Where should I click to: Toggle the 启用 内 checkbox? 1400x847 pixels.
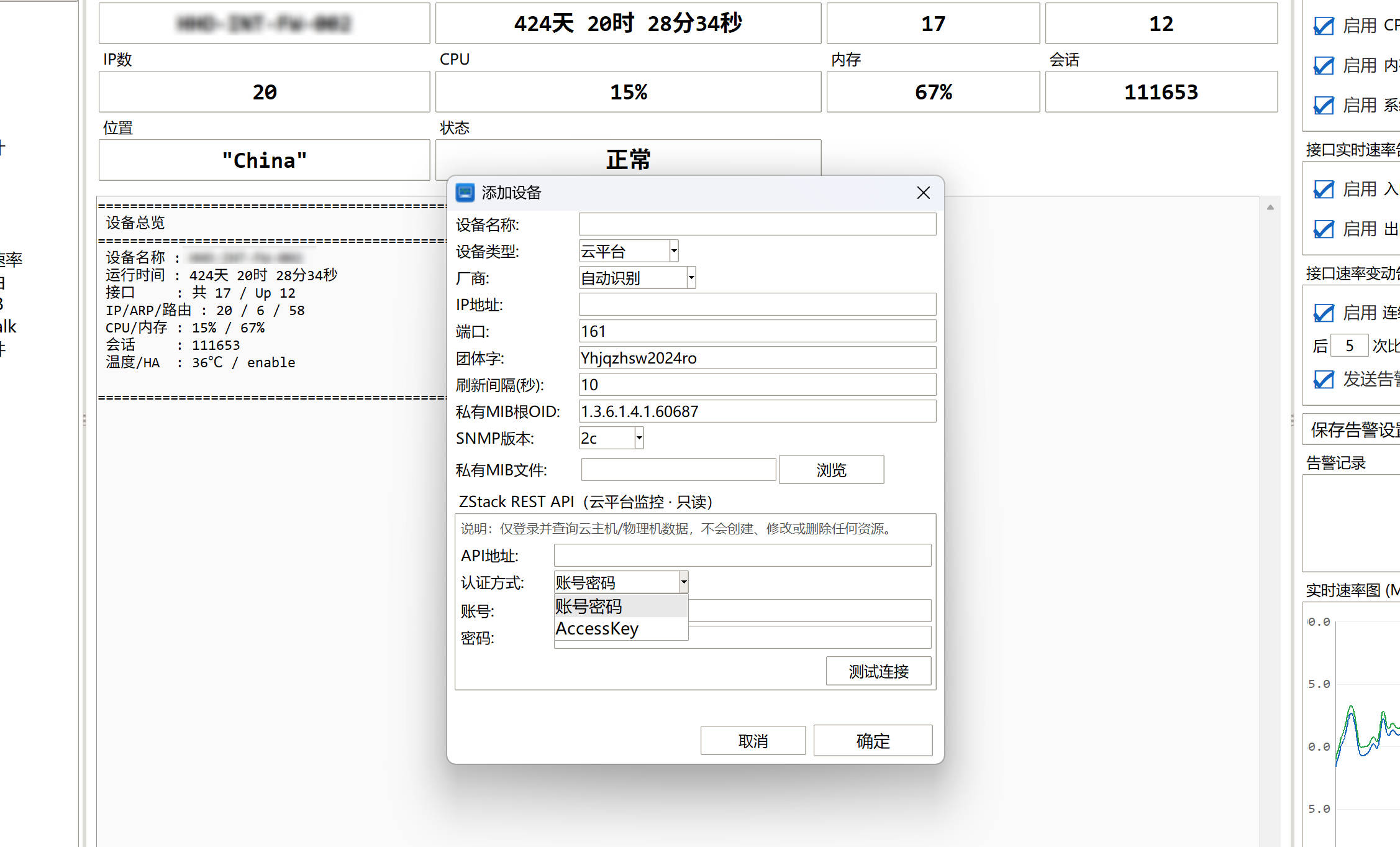[x=1324, y=66]
